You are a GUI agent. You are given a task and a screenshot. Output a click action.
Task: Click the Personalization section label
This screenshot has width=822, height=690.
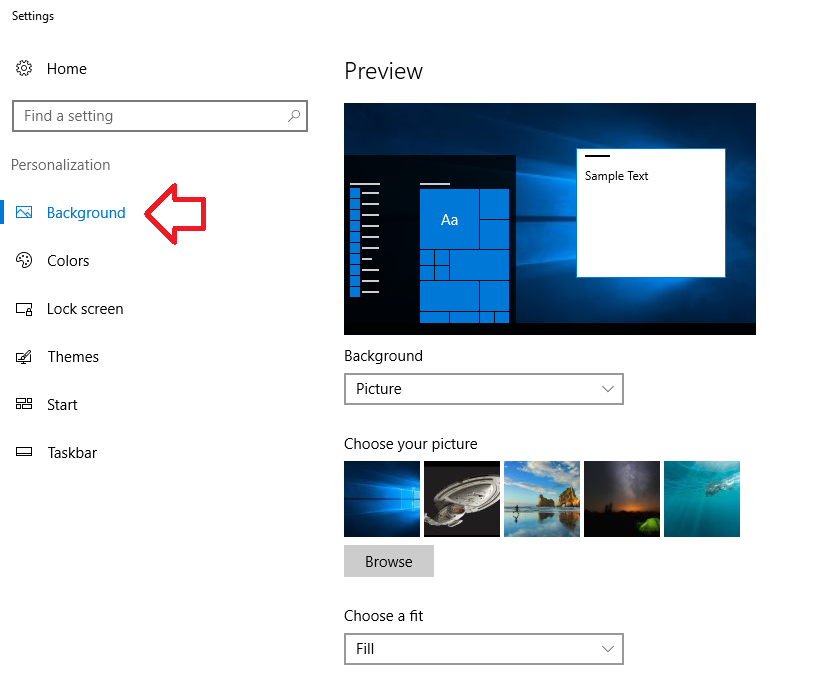[61, 165]
